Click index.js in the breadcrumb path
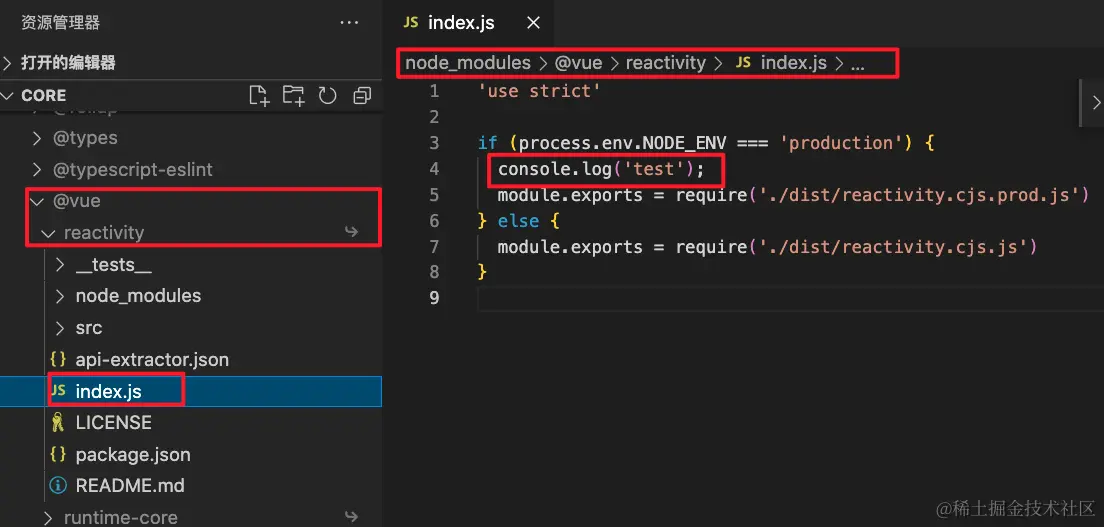The image size is (1104, 527). pyautogui.click(x=794, y=63)
